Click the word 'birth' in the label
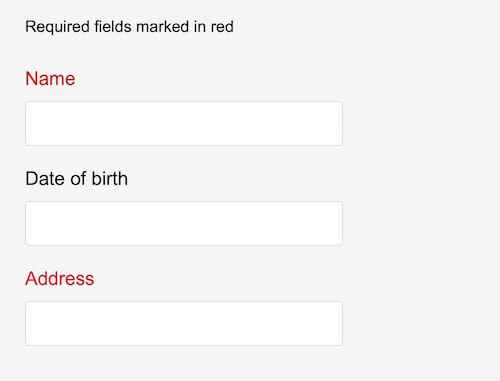Image resolution: width=500 pixels, height=381 pixels. [109, 179]
